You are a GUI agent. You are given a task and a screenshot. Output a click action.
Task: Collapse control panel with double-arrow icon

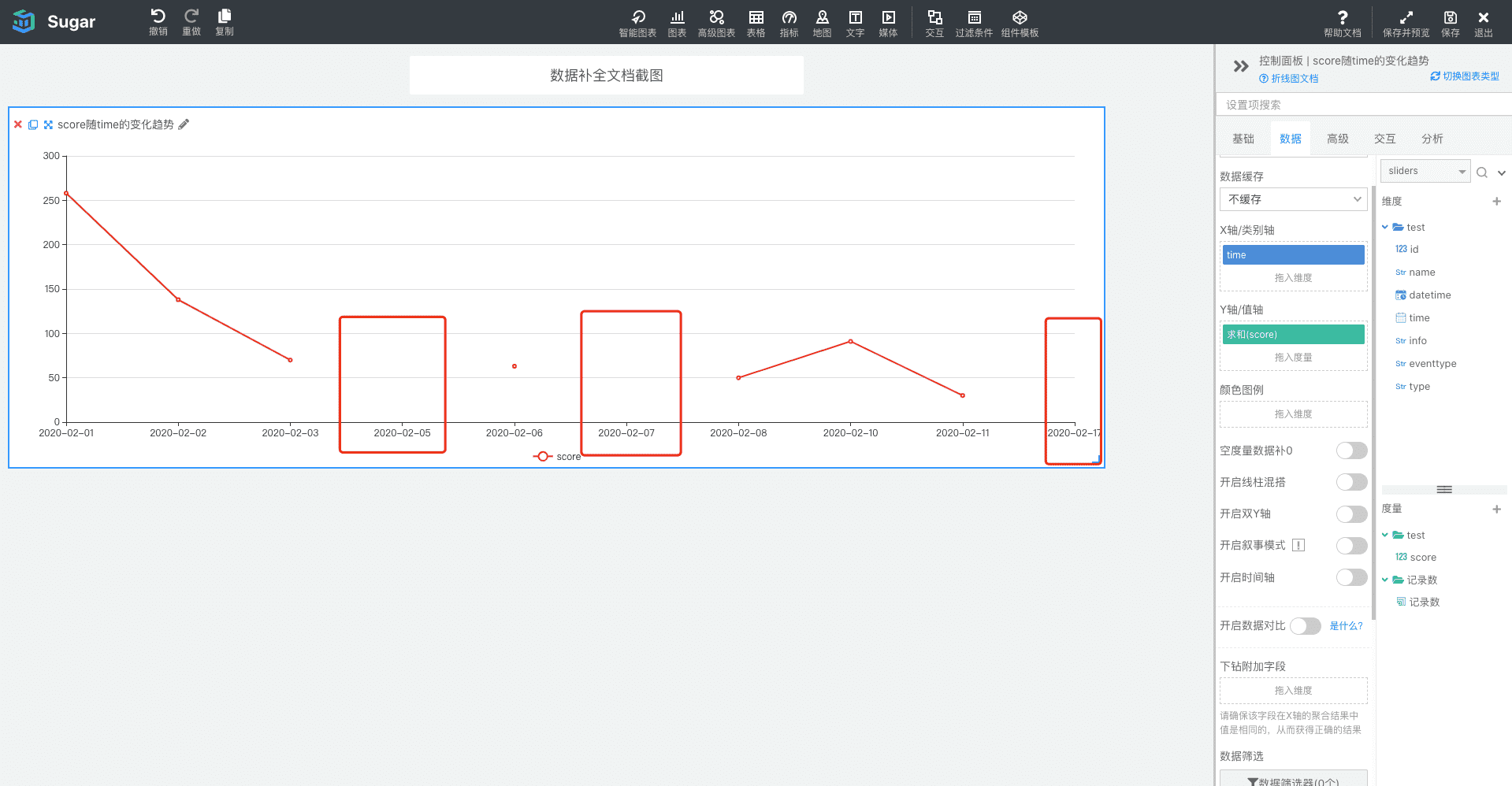[1241, 66]
